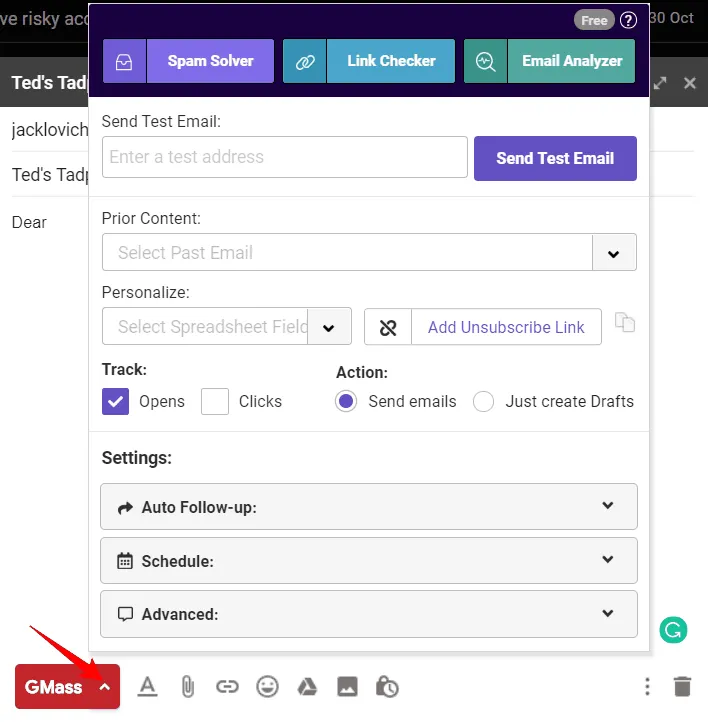Open the Email Analyzer tool

click(571, 61)
